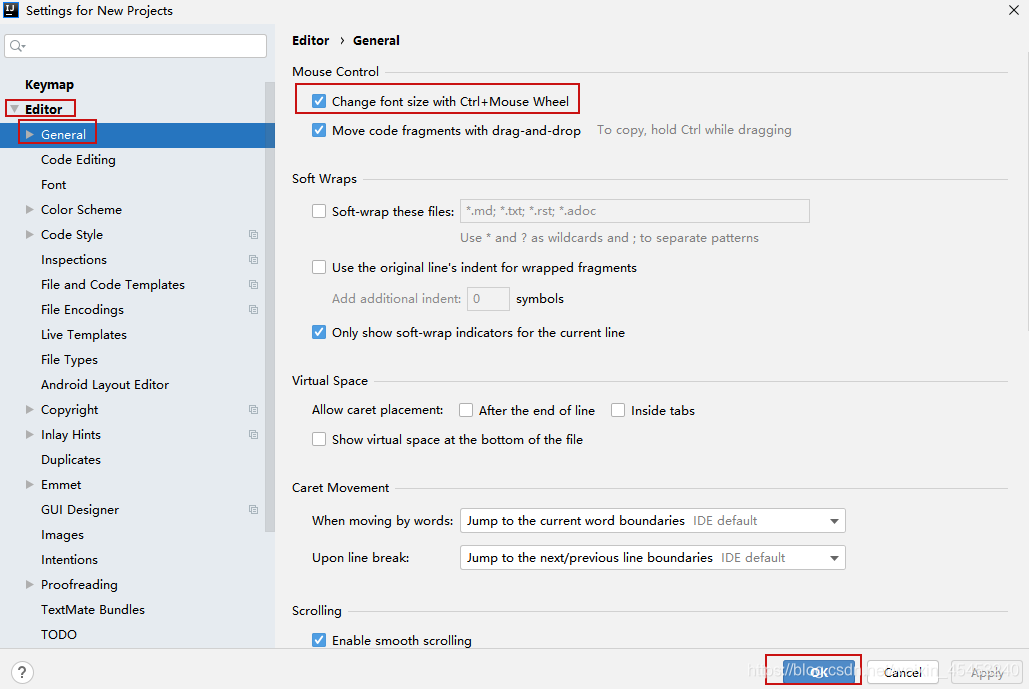1029x689 pixels.
Task: Select Duplicates in settings tree
Action: pyautogui.click(x=71, y=459)
